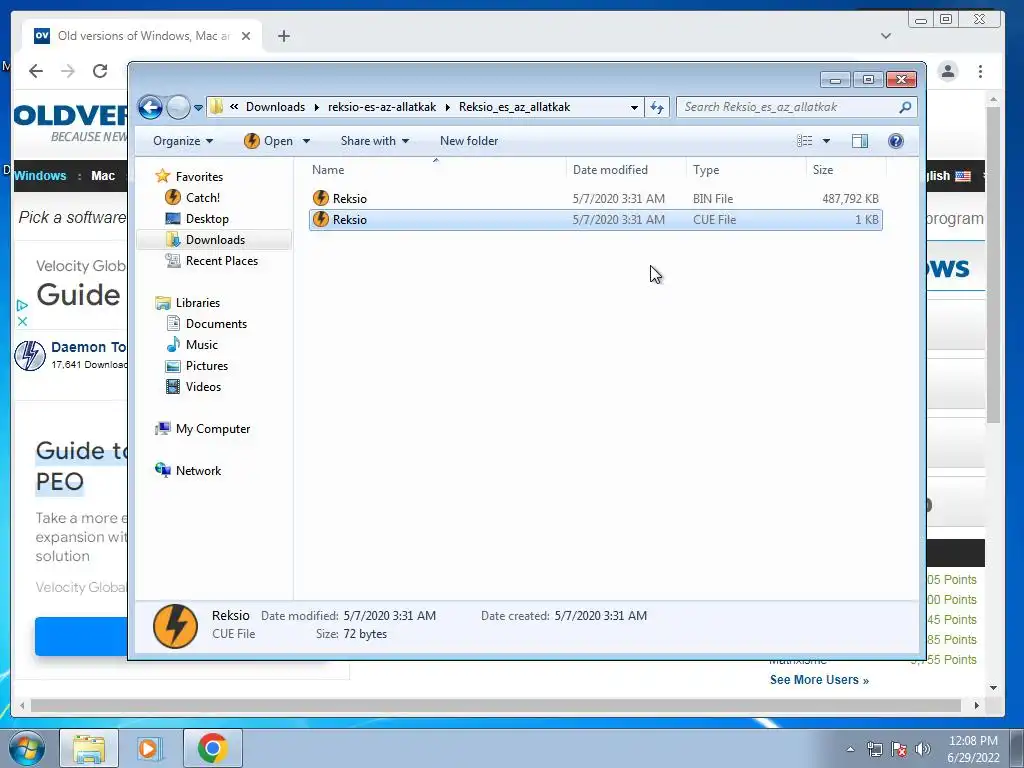
Task: Open Network in the navigation pane
Action: pyautogui.click(x=198, y=471)
